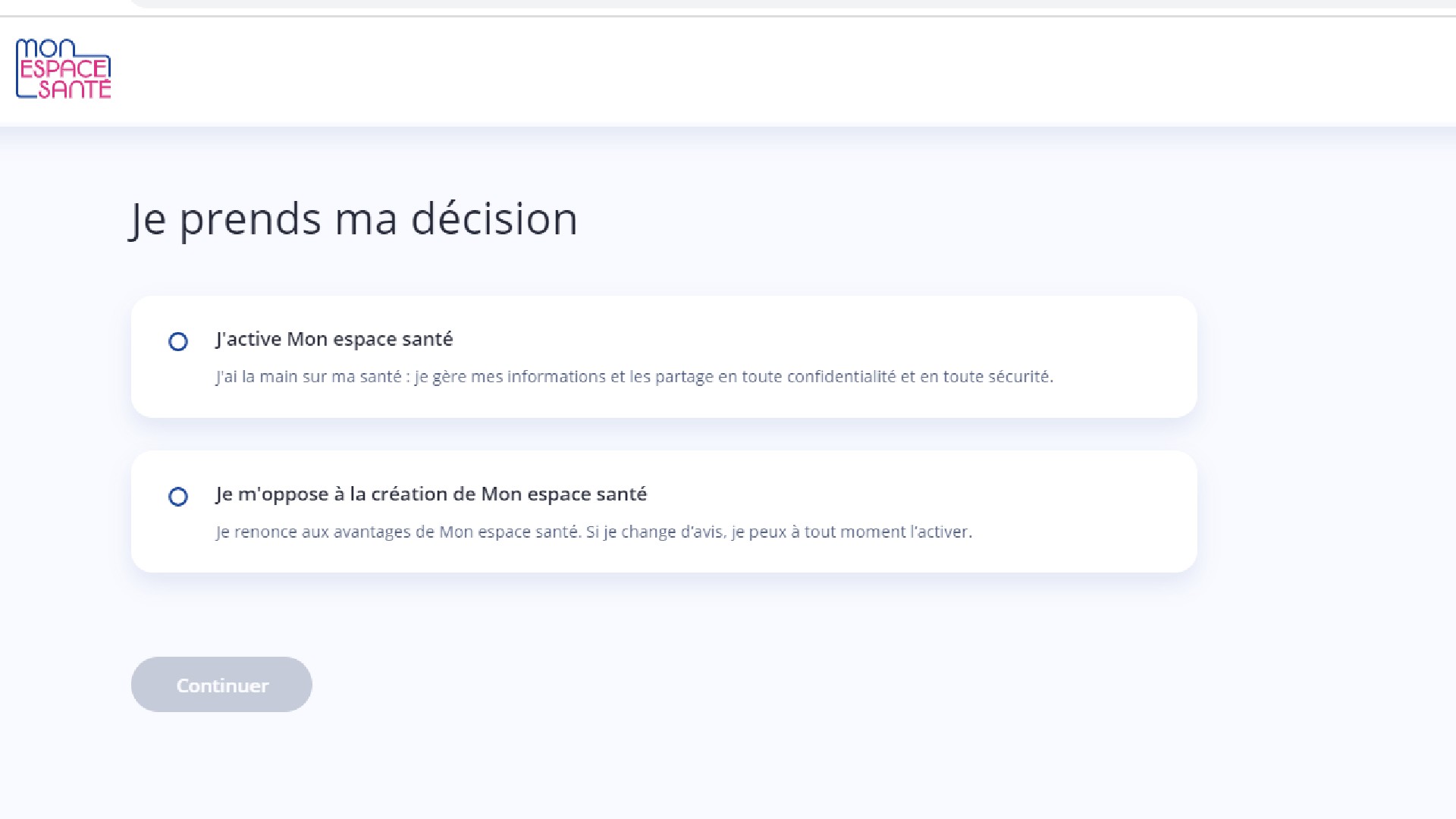Select the "J'active Mon espace santé" radio button
Screen dimensions: 1456x819
coord(178,342)
